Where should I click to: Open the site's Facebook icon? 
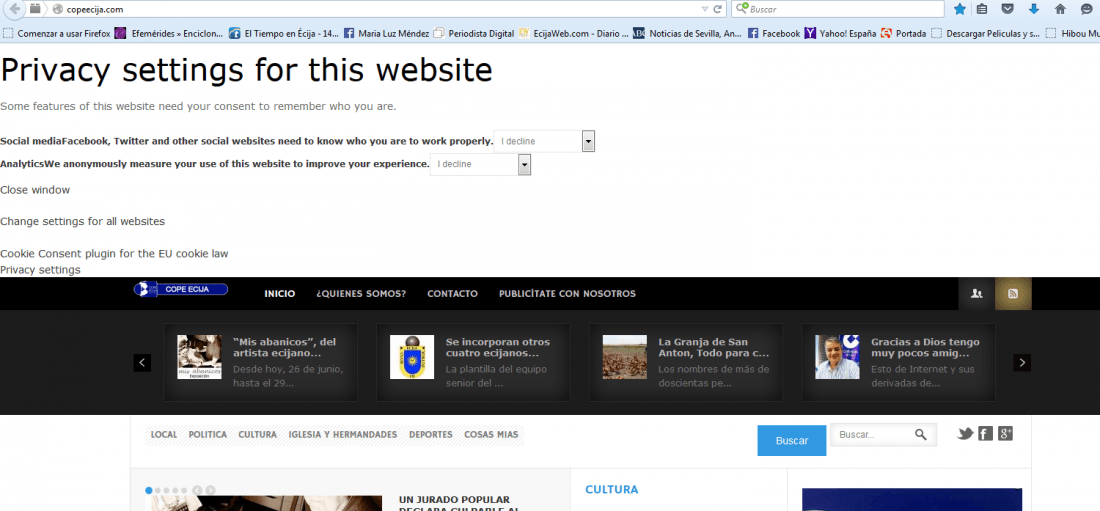click(x=986, y=434)
